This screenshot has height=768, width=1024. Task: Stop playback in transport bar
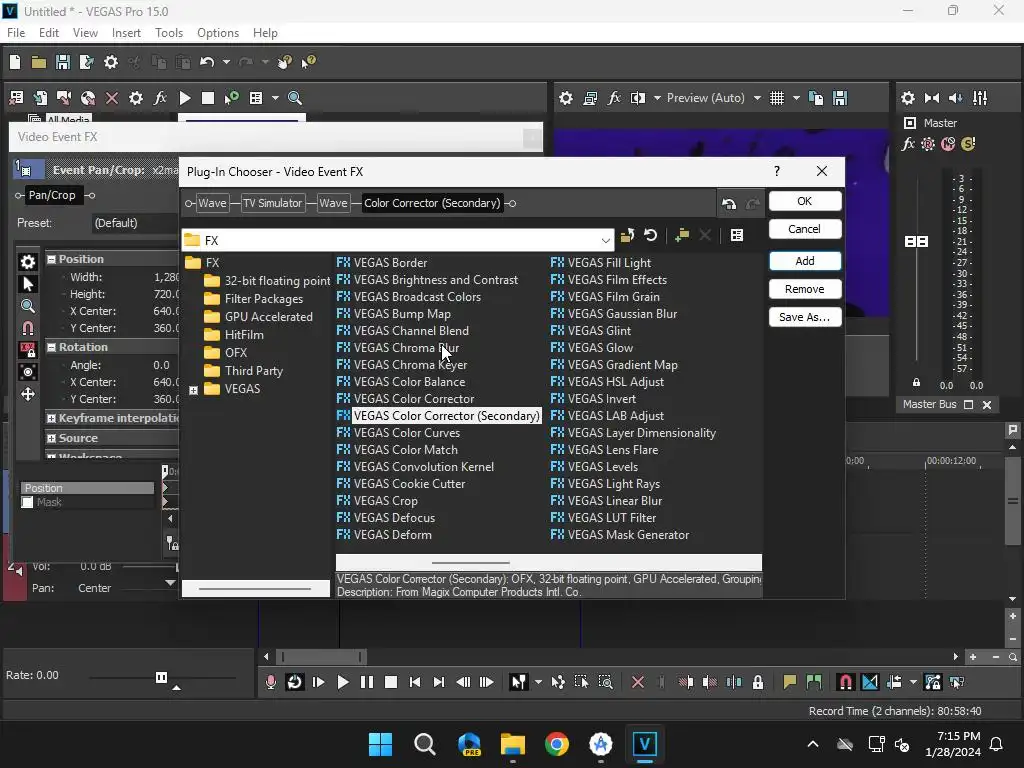coord(391,682)
